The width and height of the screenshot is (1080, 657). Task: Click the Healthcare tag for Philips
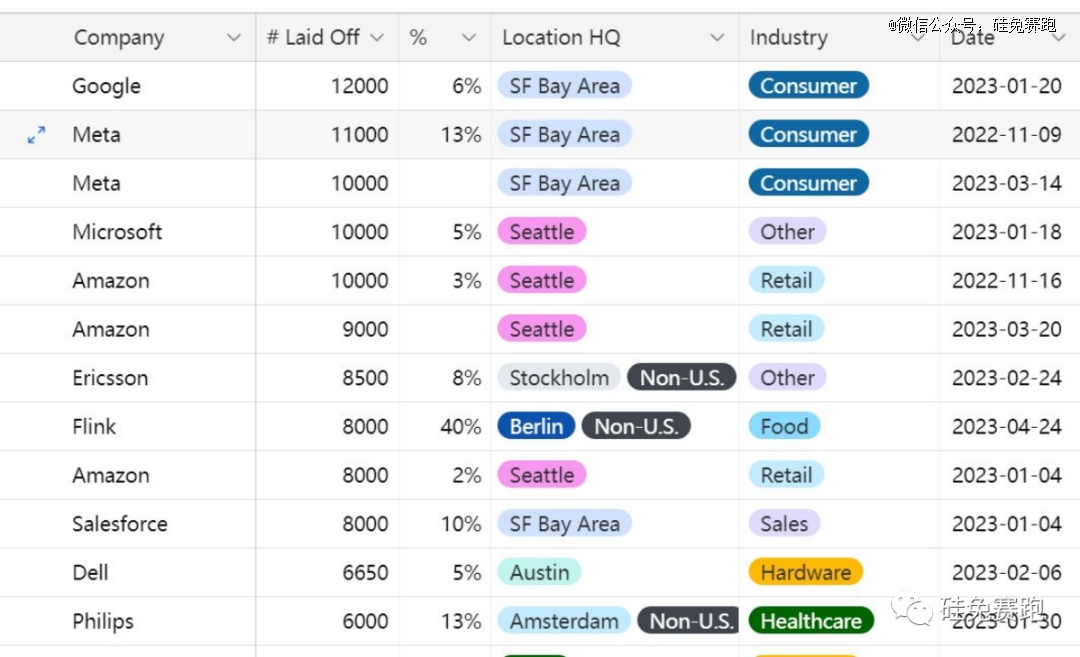point(811,621)
